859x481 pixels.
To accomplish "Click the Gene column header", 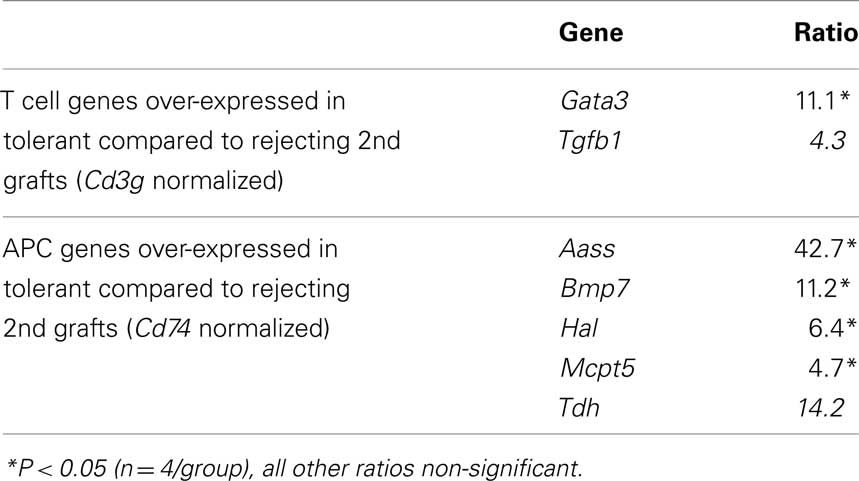I will [x=591, y=33].
